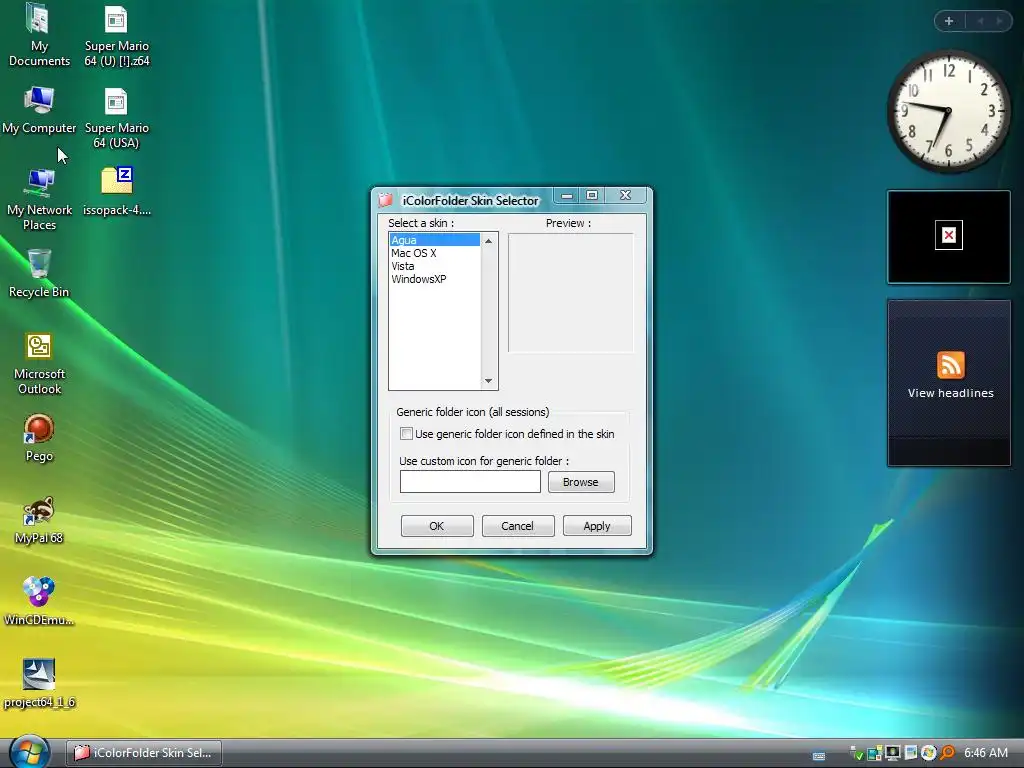
Task: Select the WinCDEmu desktop icon
Action: [39, 601]
